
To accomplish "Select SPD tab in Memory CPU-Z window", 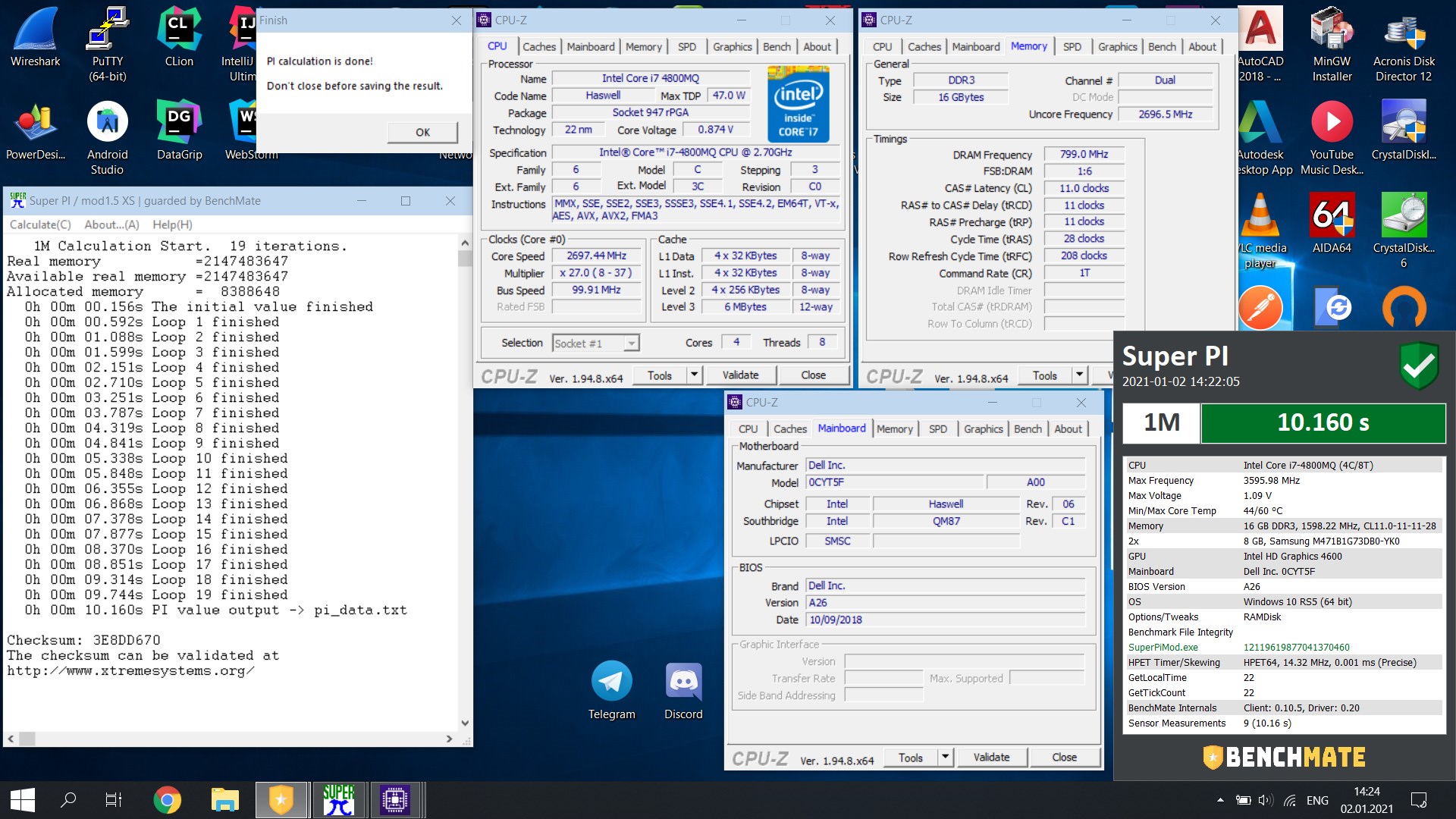I will point(1072,47).
